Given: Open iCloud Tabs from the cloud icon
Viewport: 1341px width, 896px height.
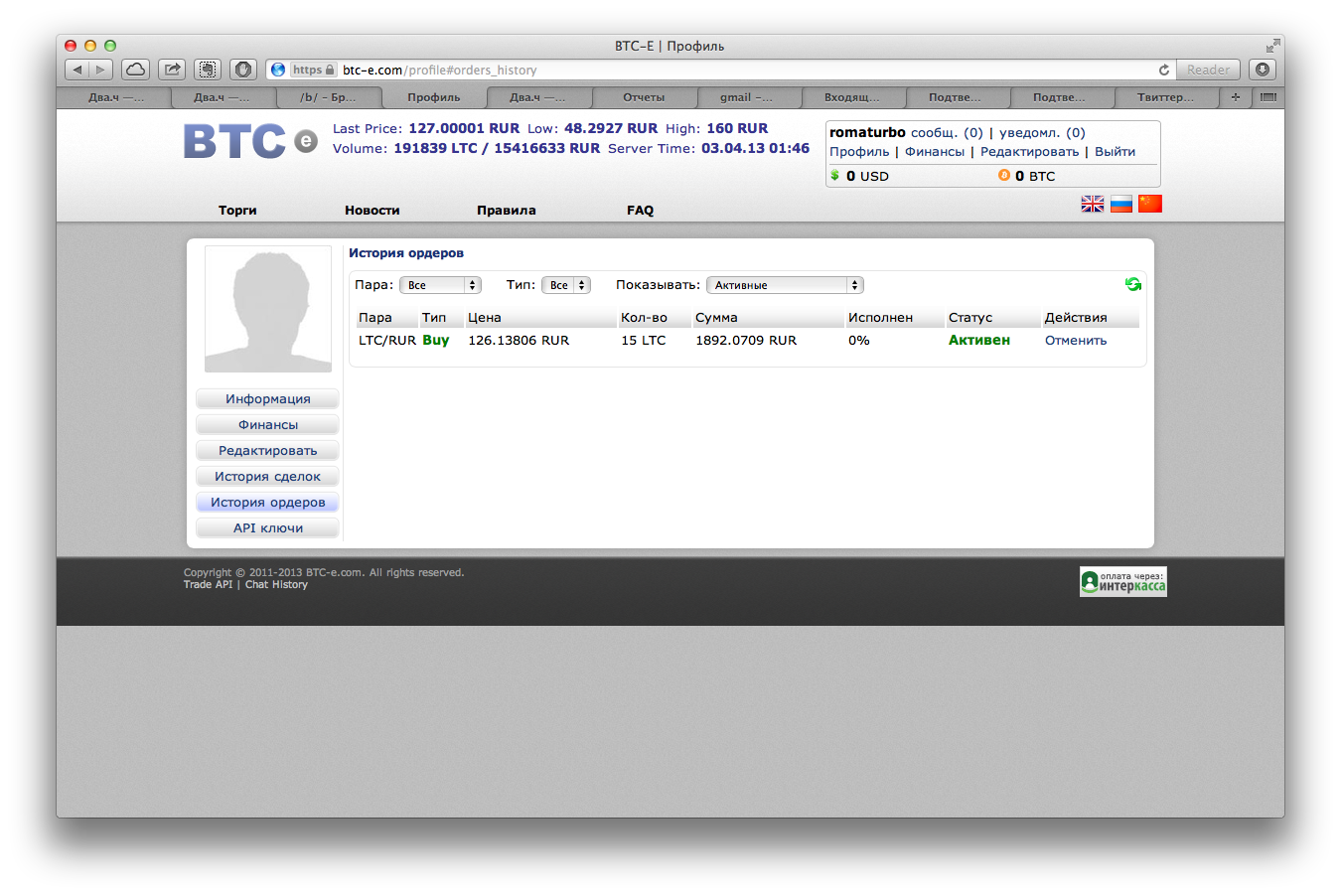Looking at the screenshot, I should (135, 70).
